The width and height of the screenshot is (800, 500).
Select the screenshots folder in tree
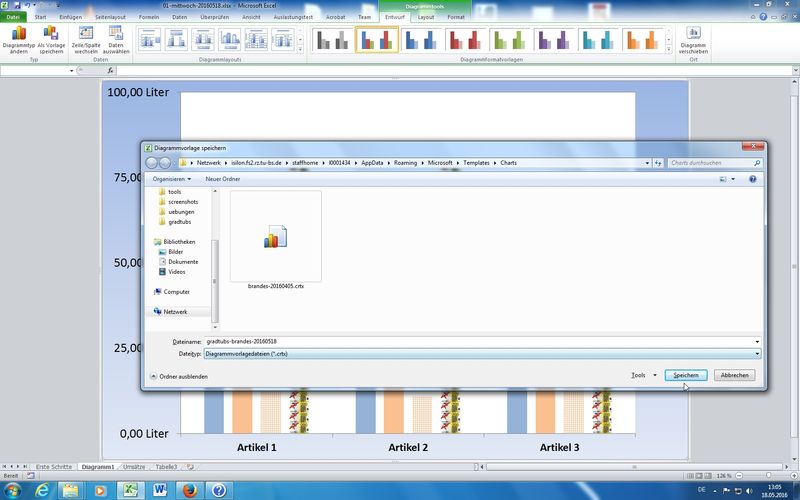(x=182, y=201)
